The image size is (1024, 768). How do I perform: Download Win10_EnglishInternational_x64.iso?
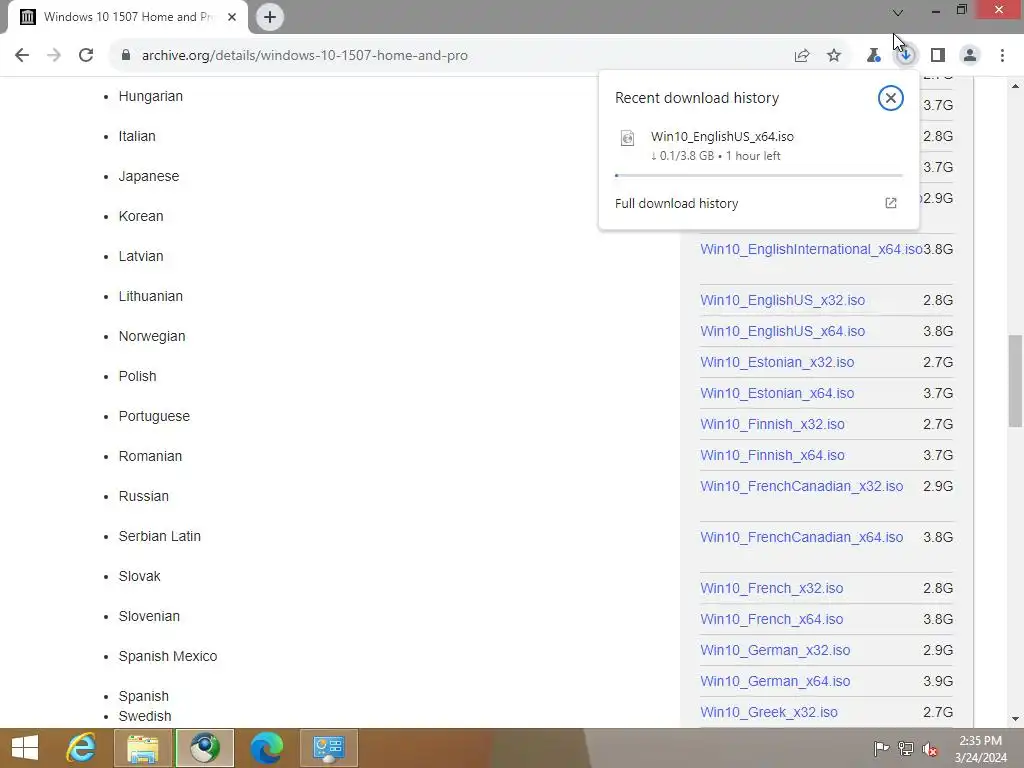point(811,249)
